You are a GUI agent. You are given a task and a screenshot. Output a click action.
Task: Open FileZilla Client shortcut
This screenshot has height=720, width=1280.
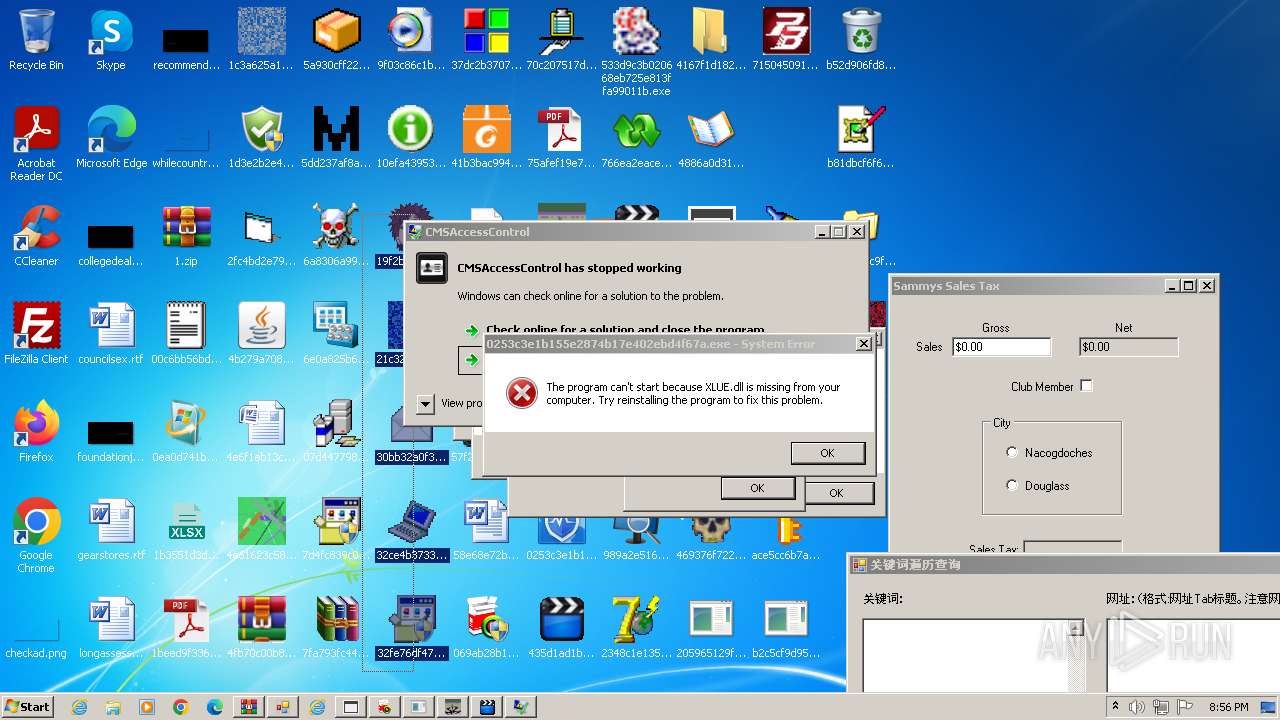point(36,333)
